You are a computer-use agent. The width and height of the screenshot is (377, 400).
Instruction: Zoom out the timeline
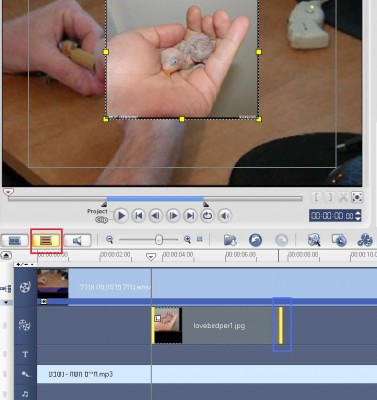click(109, 239)
